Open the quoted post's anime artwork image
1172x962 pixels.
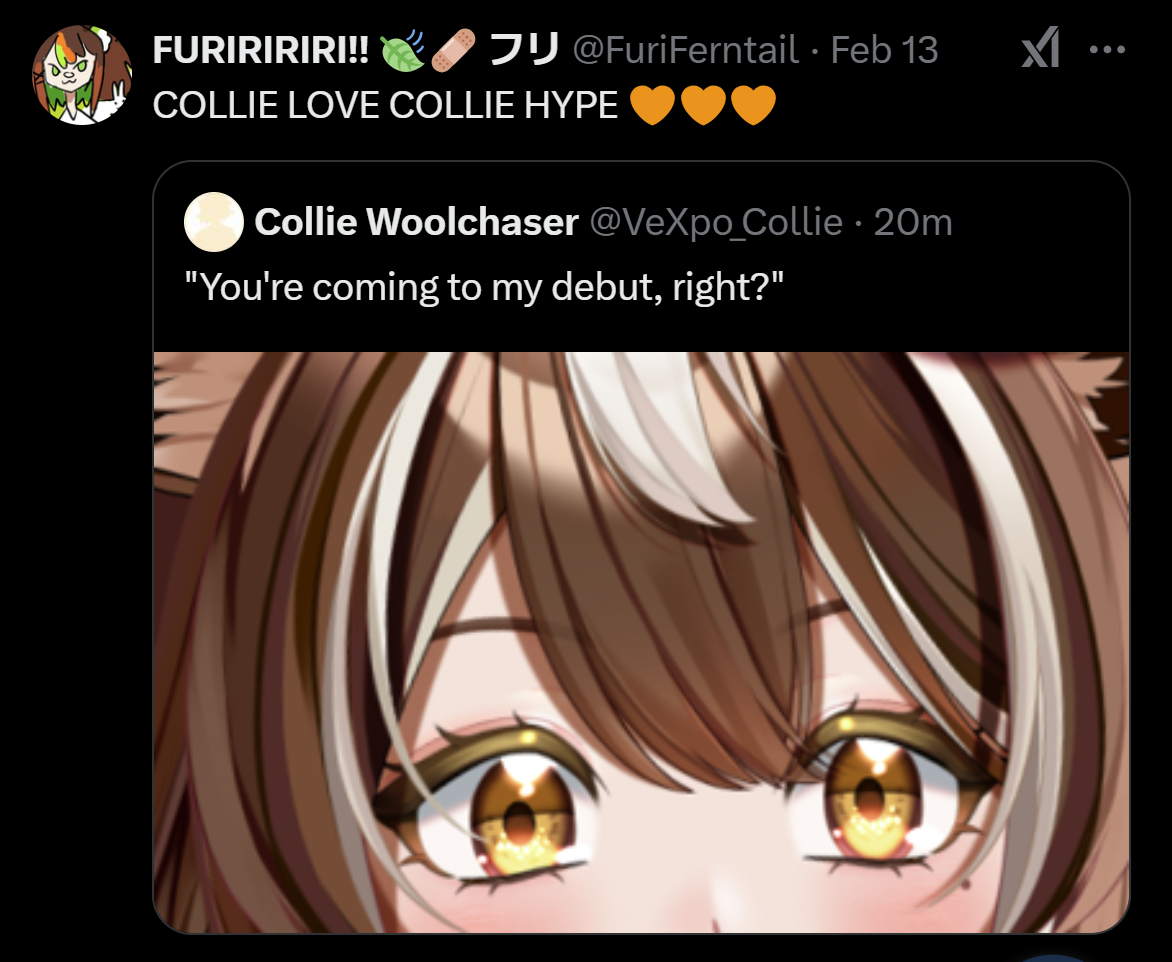pos(641,641)
